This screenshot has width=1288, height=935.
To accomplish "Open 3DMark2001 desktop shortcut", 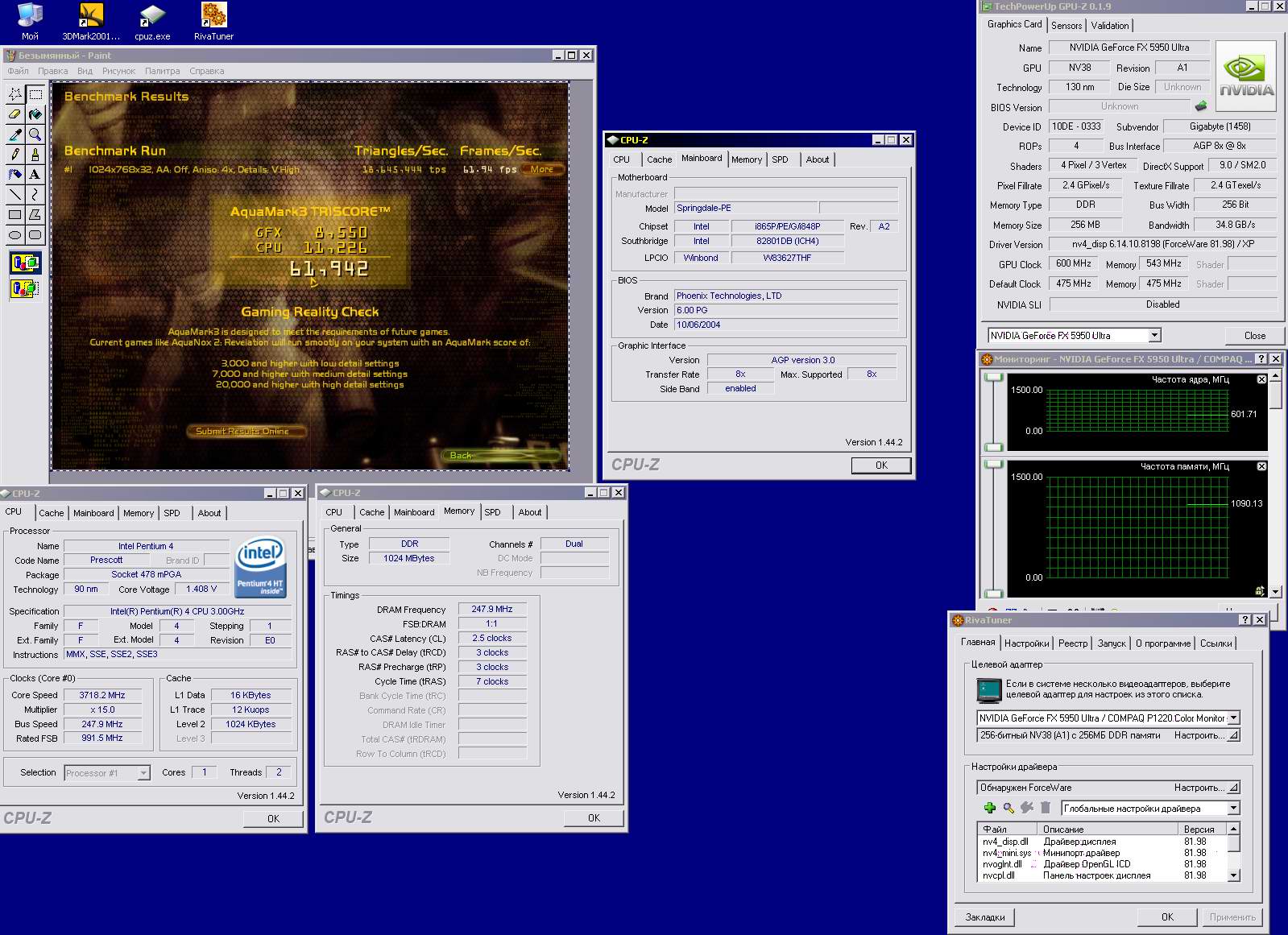I will tap(91, 22).
